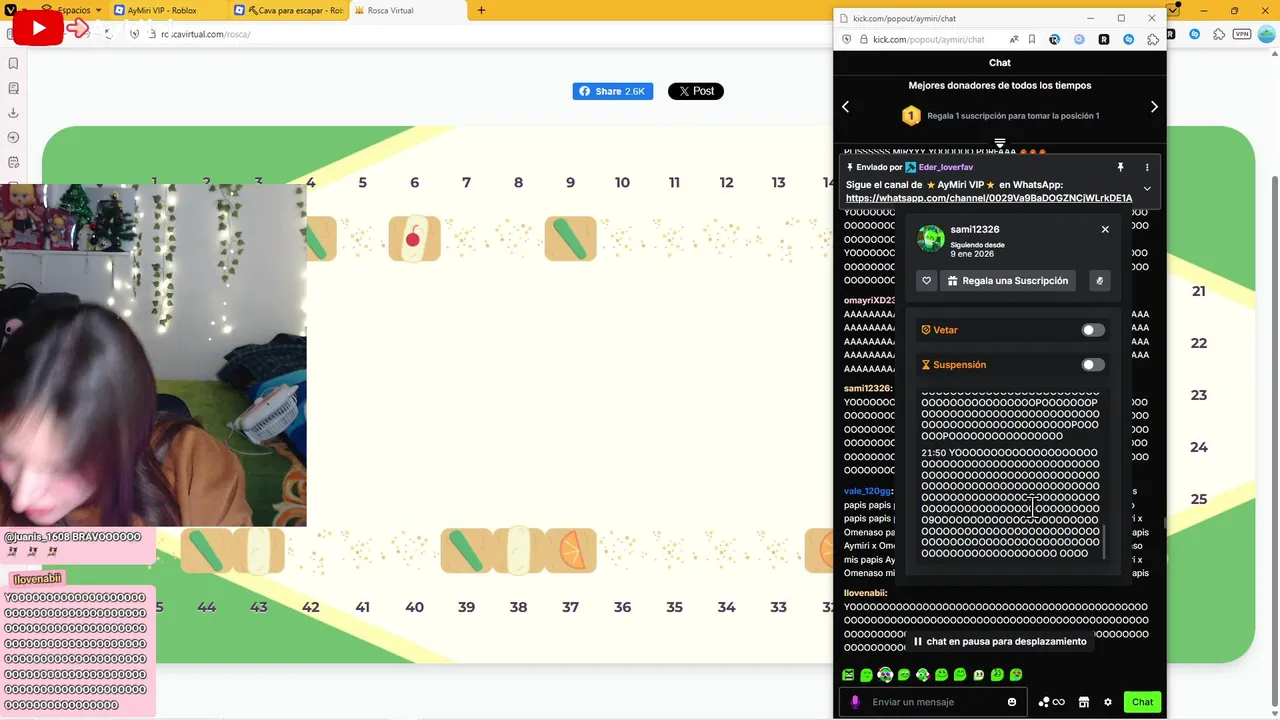Click the pale slice at position 38
1280x720 pixels.
pos(518,551)
